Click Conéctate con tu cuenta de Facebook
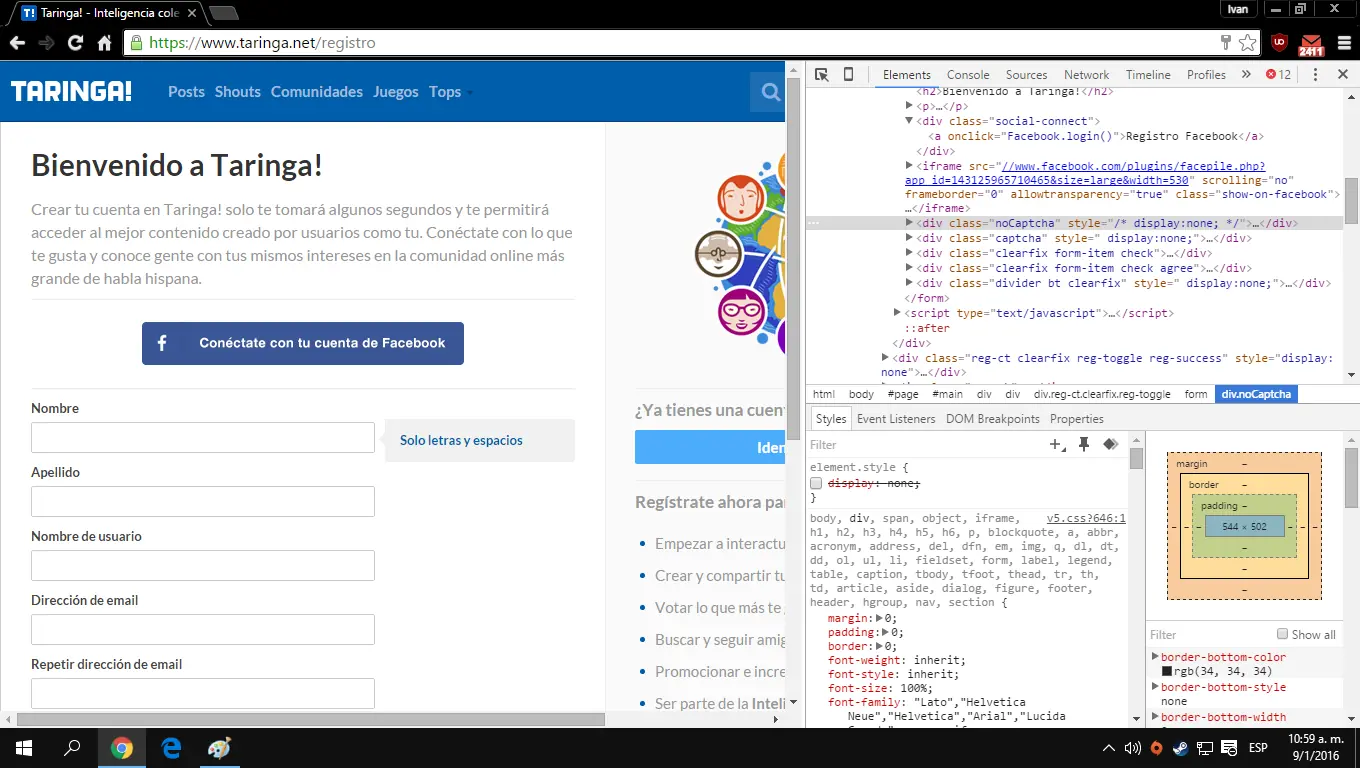 pos(303,343)
